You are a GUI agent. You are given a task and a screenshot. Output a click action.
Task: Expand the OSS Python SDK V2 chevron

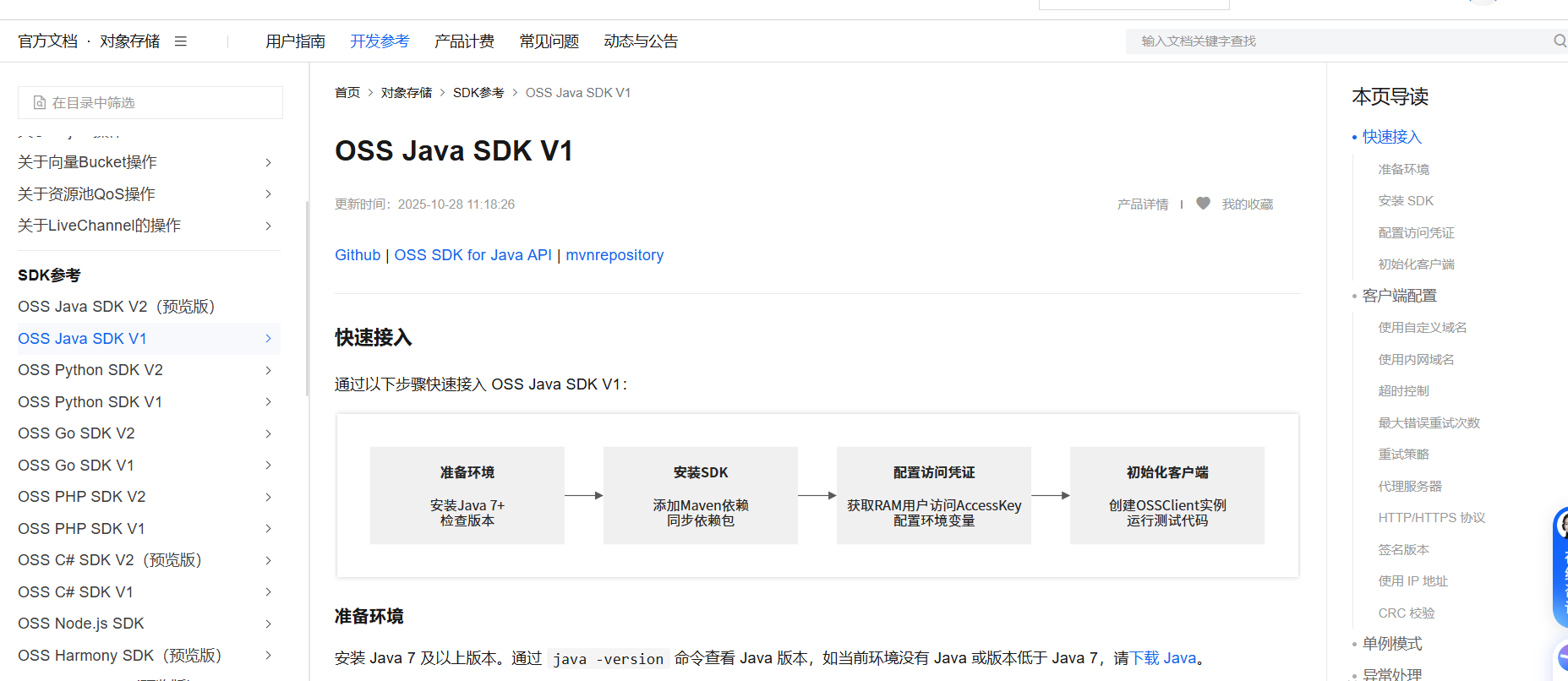(269, 370)
